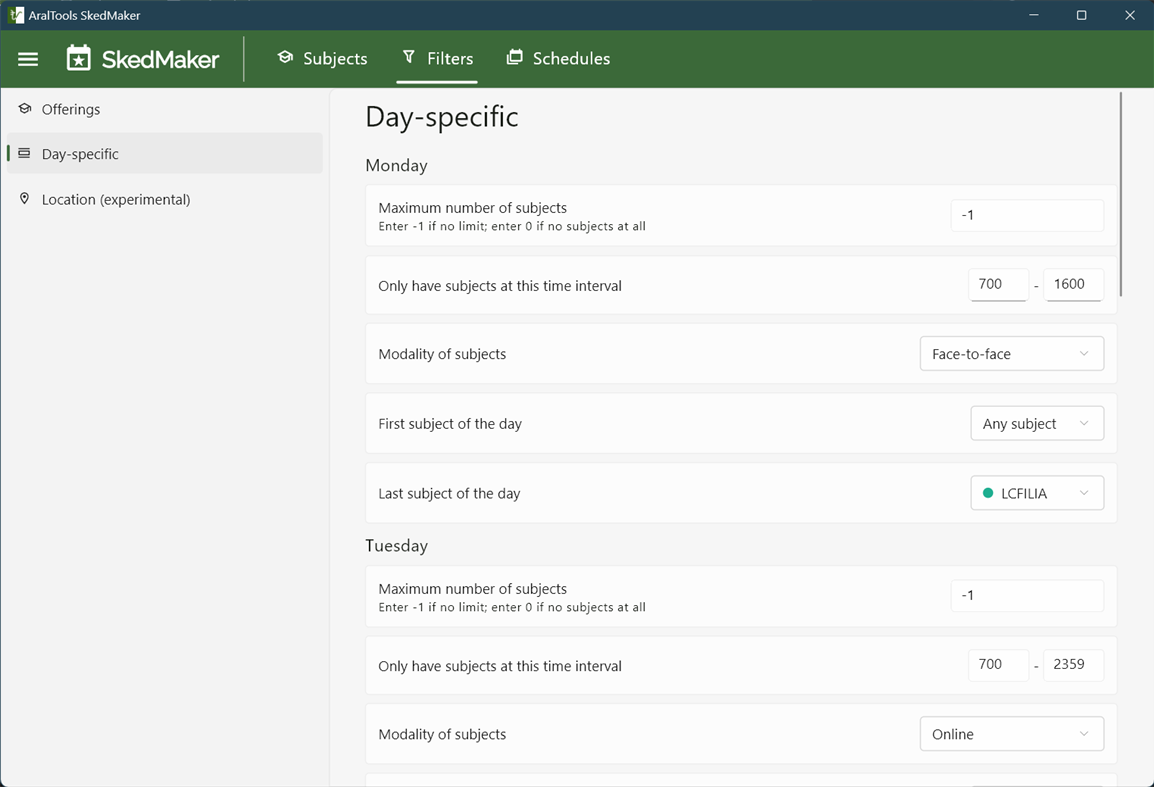Expand Monday First subject Any subject dropdown
The image size is (1154, 787).
pyautogui.click(x=1036, y=424)
